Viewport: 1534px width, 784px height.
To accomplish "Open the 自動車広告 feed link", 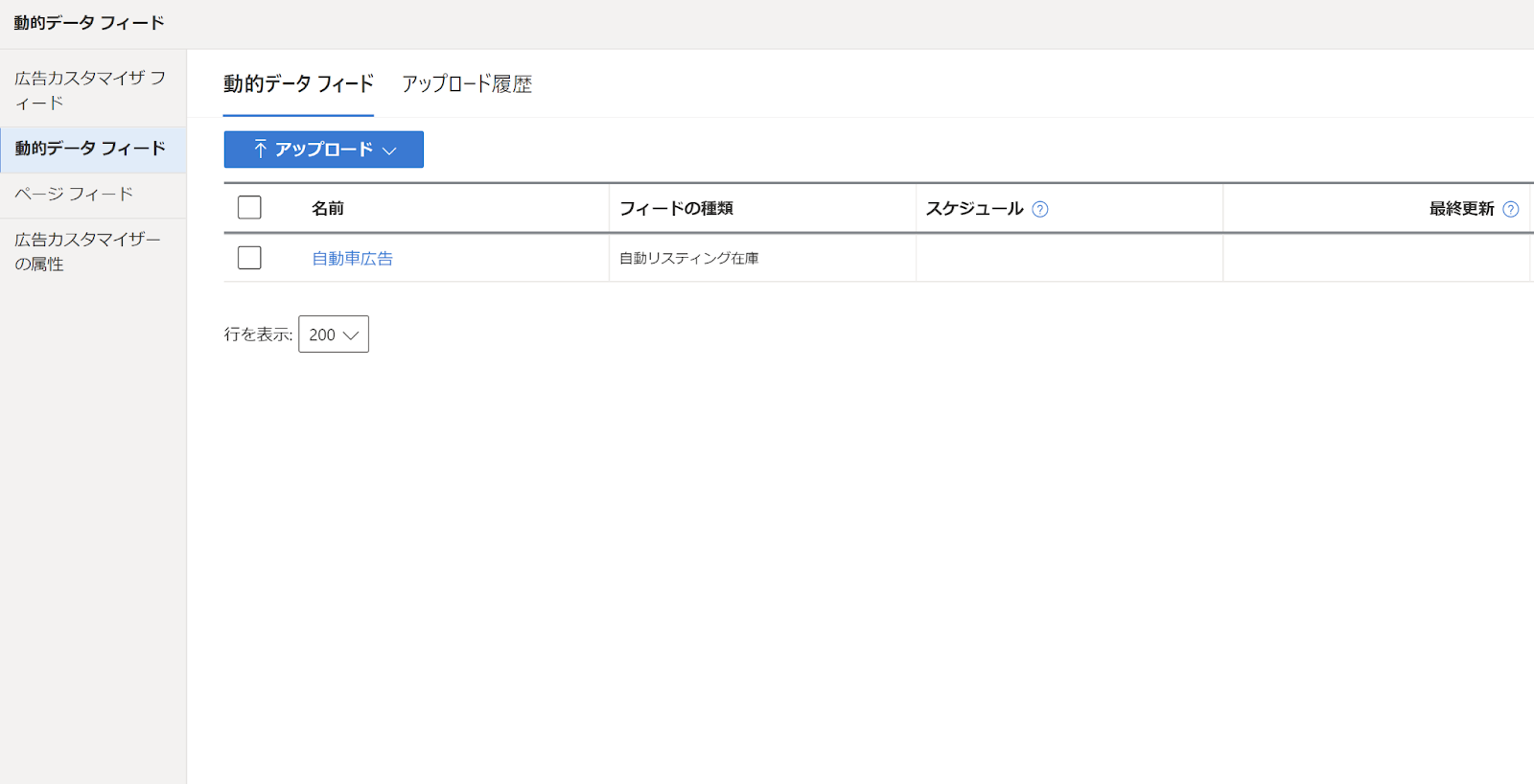I will point(352,258).
